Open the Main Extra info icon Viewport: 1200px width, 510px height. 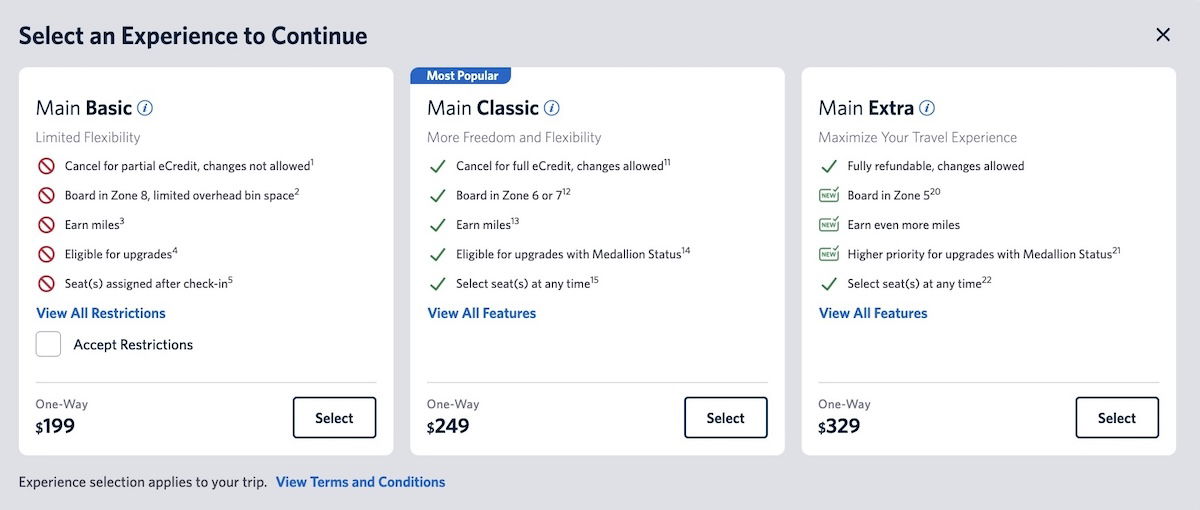pyautogui.click(x=927, y=108)
